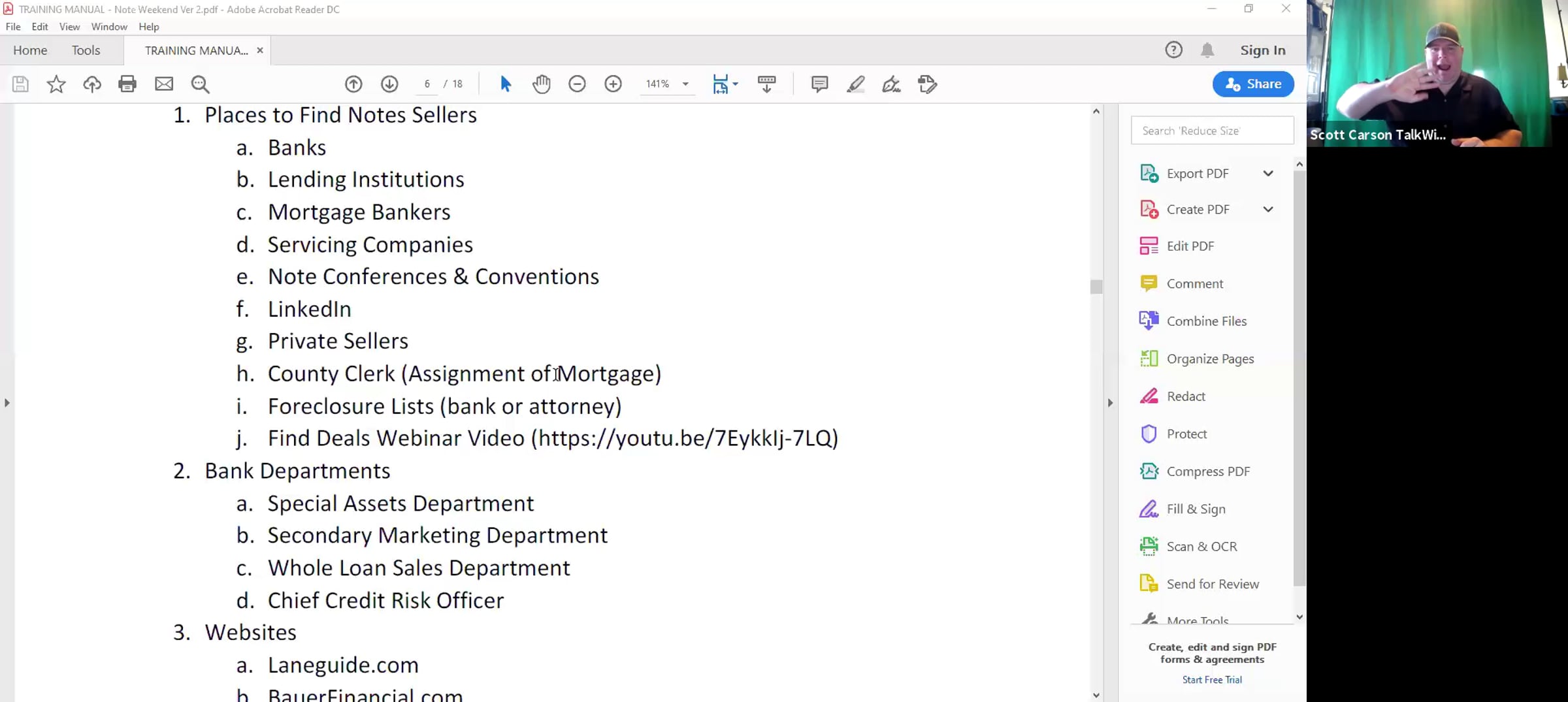Open the Comment tool in the sidebar
The width and height of the screenshot is (1568, 702).
click(1195, 283)
